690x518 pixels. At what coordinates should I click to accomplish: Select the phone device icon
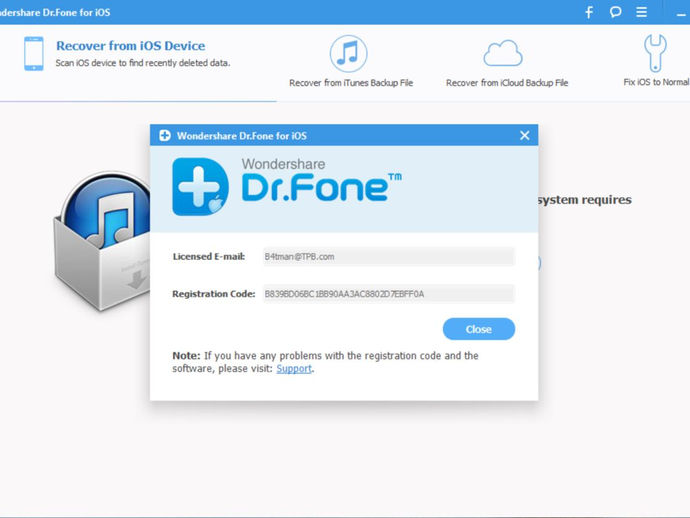pos(34,54)
